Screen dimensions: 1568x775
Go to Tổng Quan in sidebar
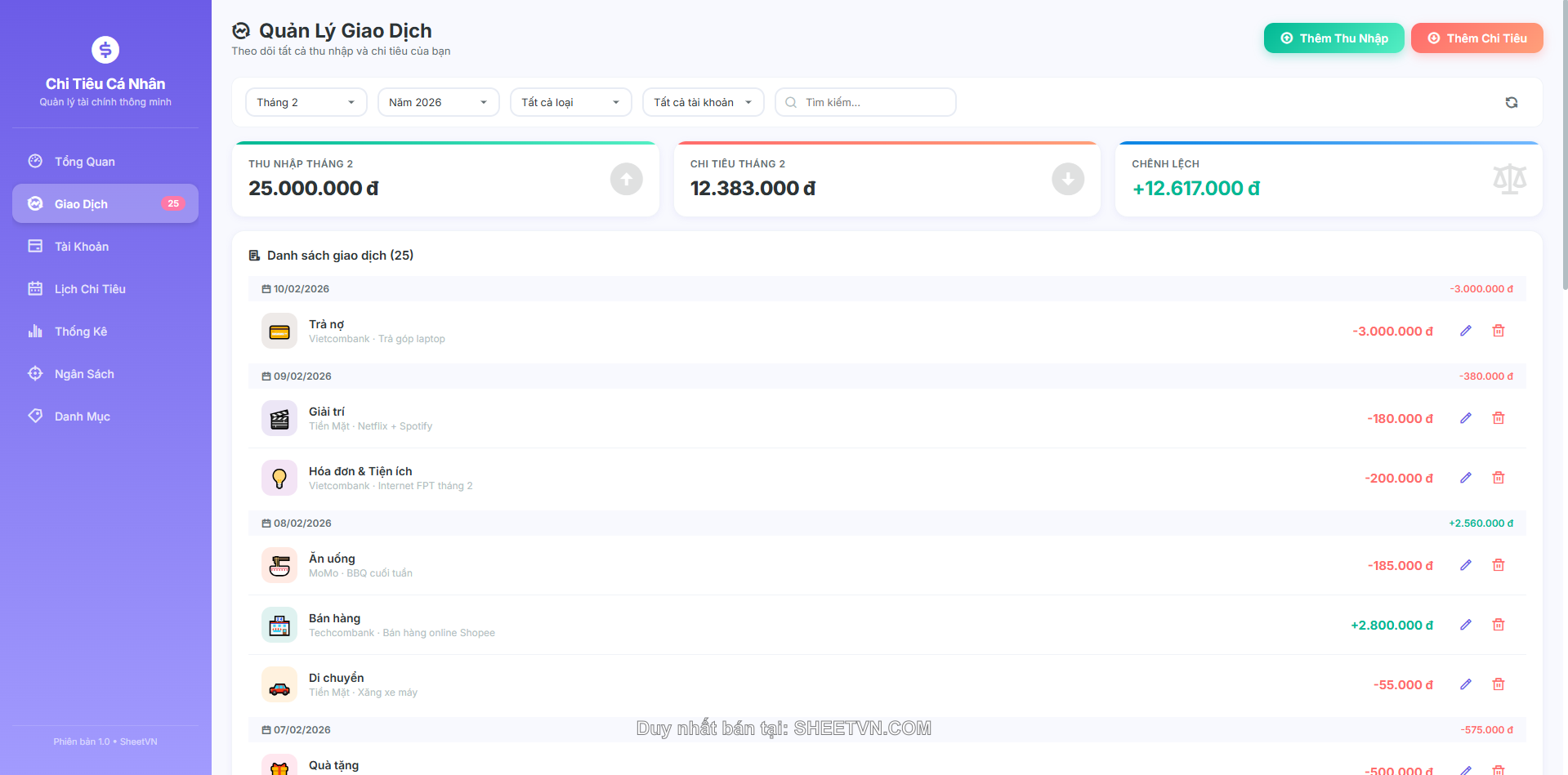coord(85,162)
